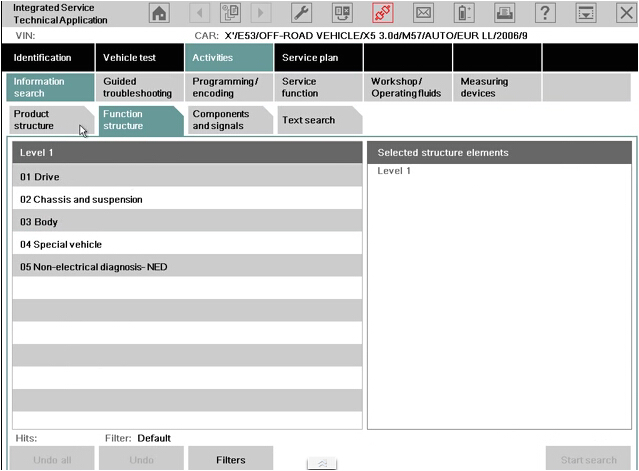Expand the bottom panel double-chevron handle
This screenshot has height=471, width=639.
[x=321, y=463]
